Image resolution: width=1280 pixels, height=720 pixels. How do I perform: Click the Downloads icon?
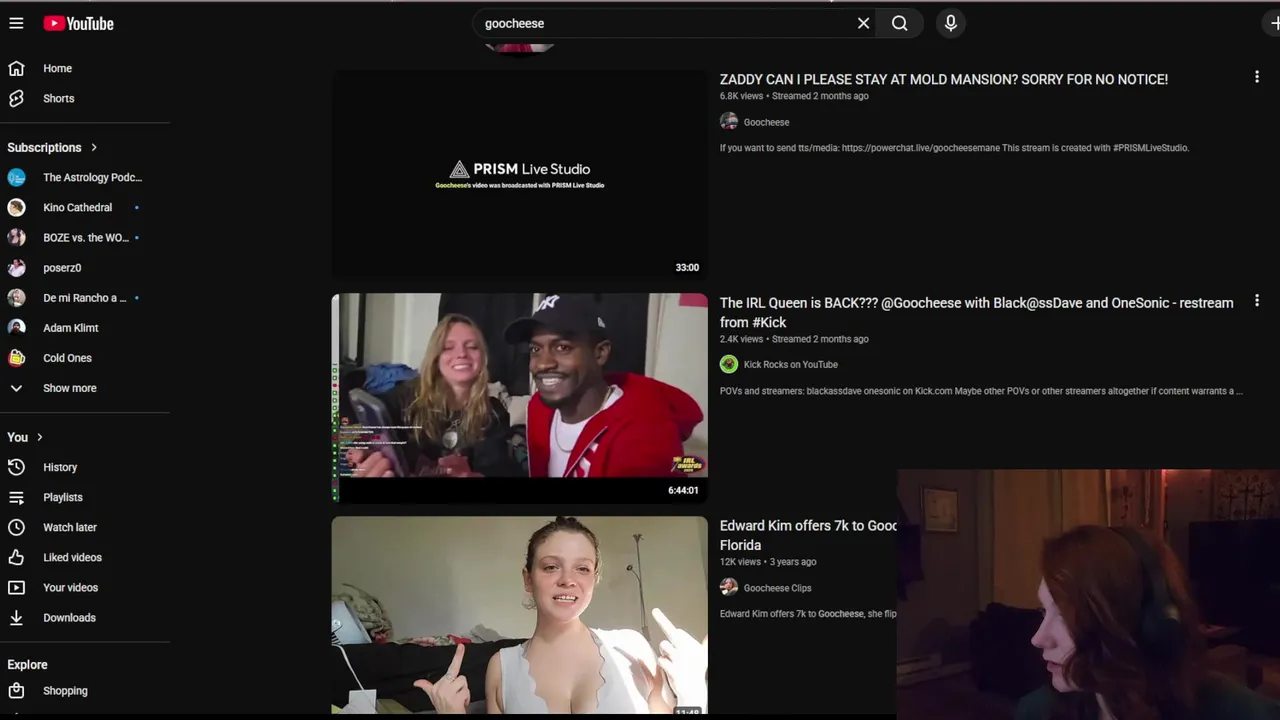click(16, 617)
